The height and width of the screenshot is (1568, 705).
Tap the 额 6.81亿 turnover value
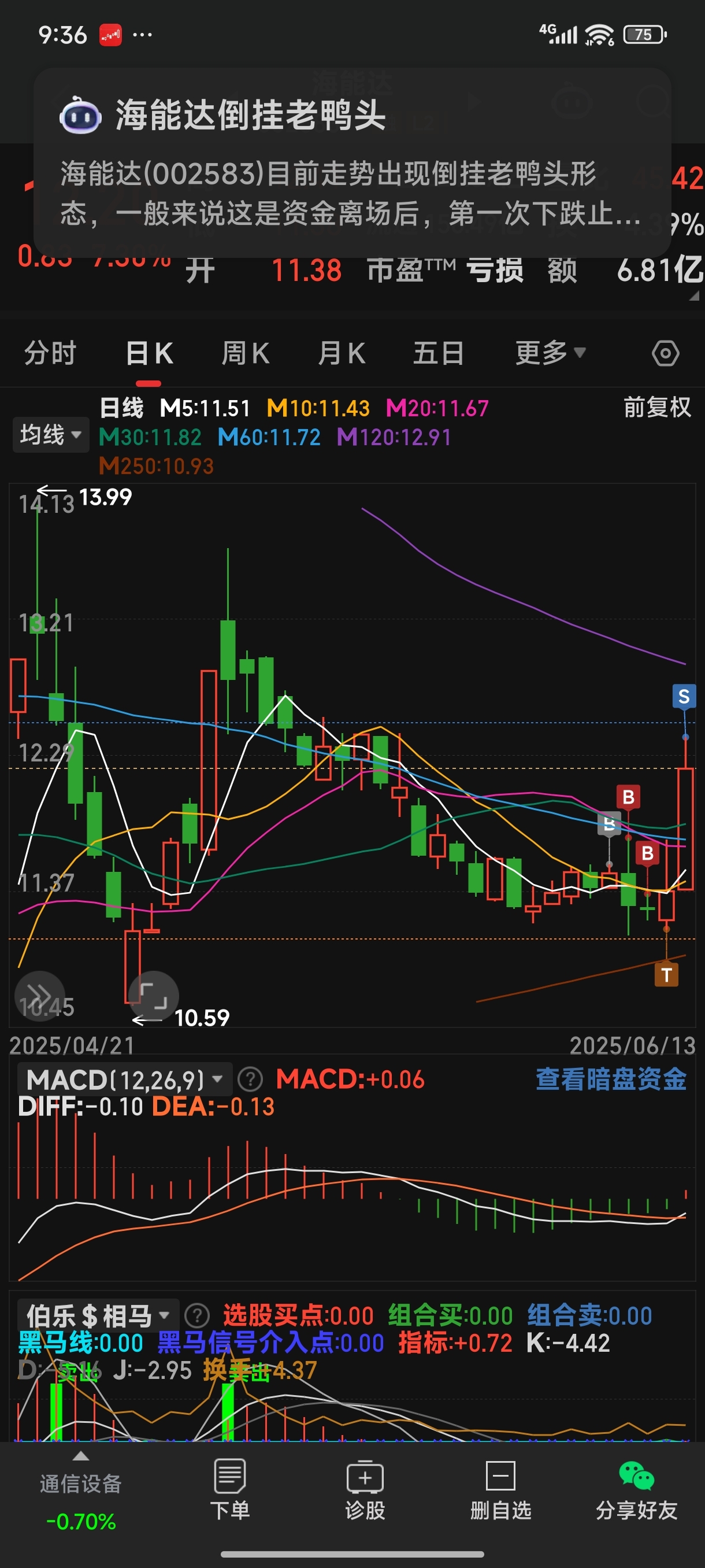625,269
